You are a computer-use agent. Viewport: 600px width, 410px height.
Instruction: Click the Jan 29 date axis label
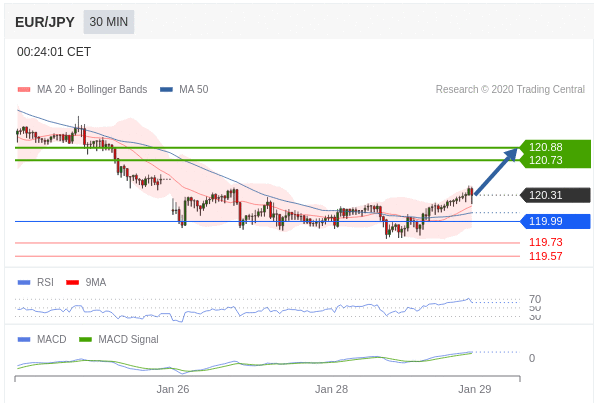point(474,389)
